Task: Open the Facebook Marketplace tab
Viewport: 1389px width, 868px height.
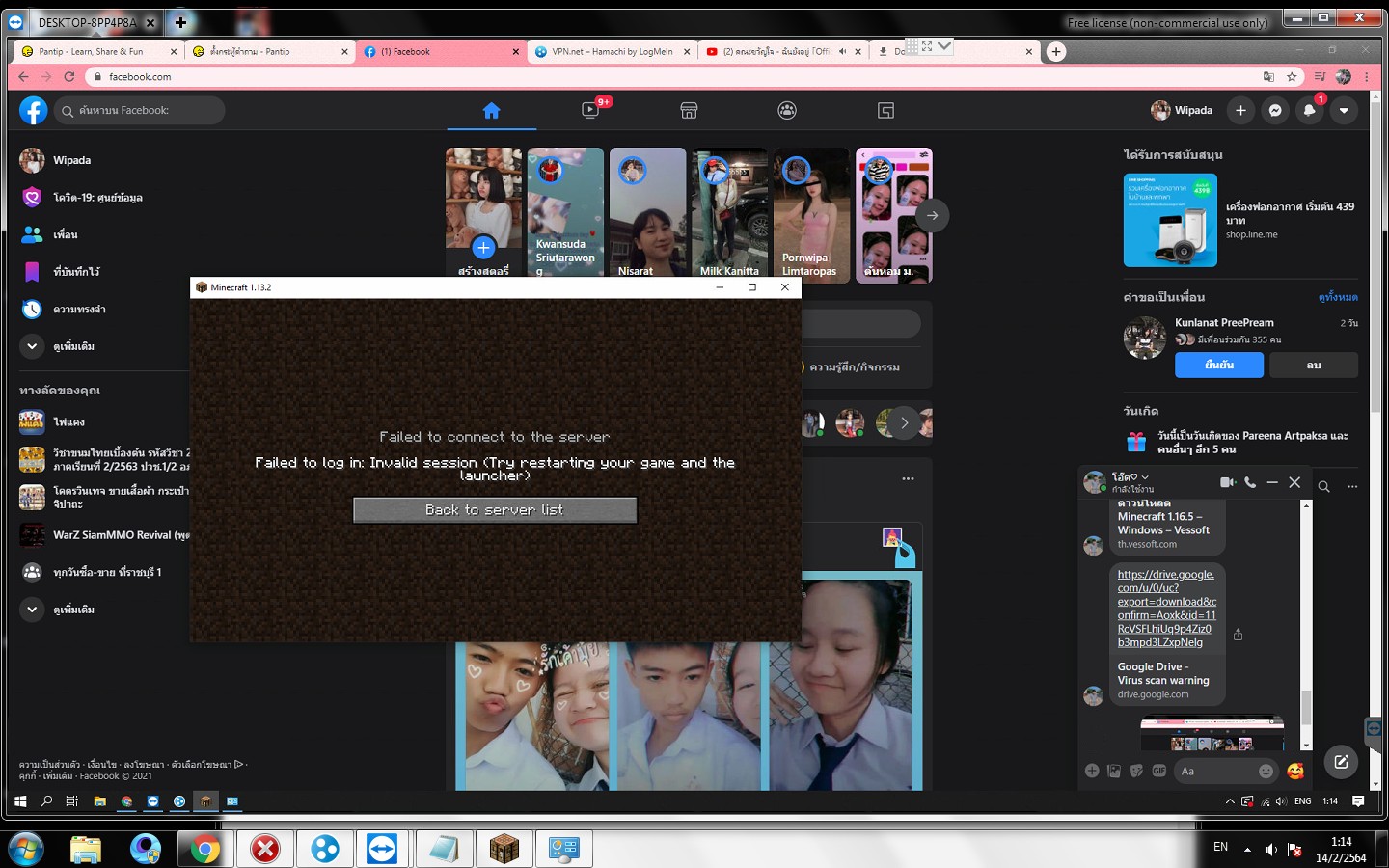Action: (689, 111)
